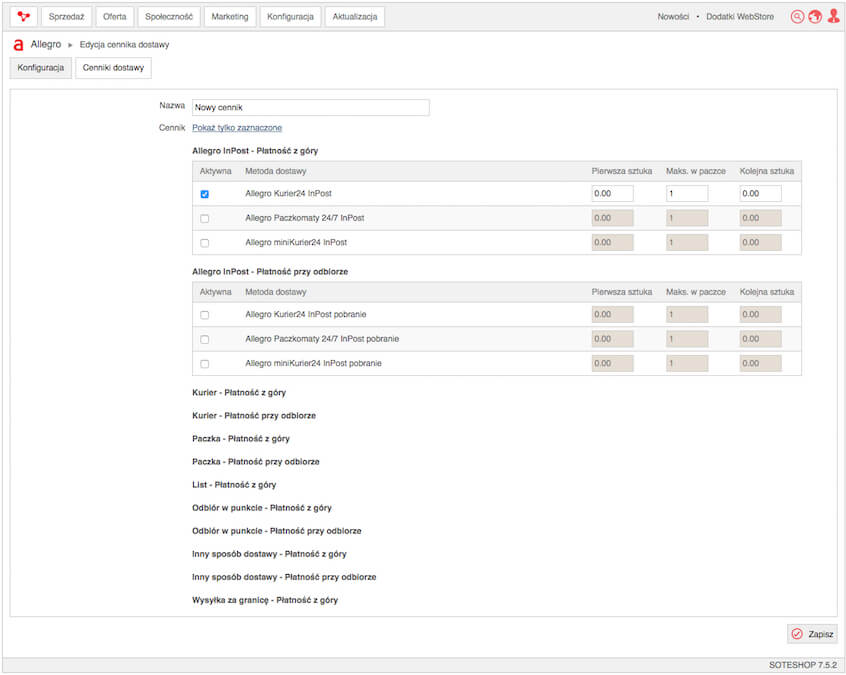
Task: Click the Allegro breadcrumb link
Action: (46, 44)
